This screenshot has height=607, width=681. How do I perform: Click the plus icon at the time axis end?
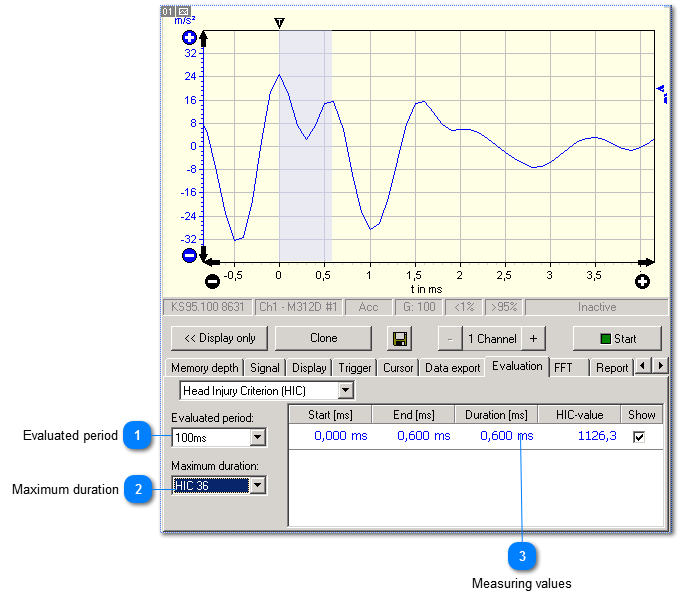point(643,282)
